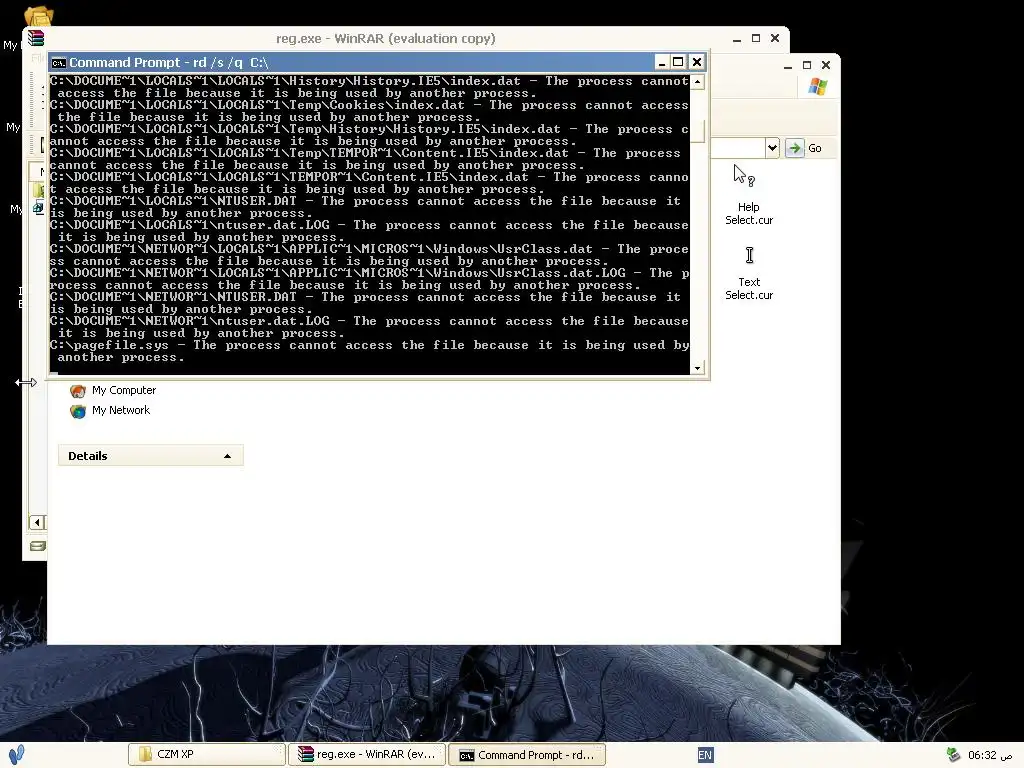Select the Text Select.cur file
The height and width of the screenshot is (768, 1024).
(749, 274)
